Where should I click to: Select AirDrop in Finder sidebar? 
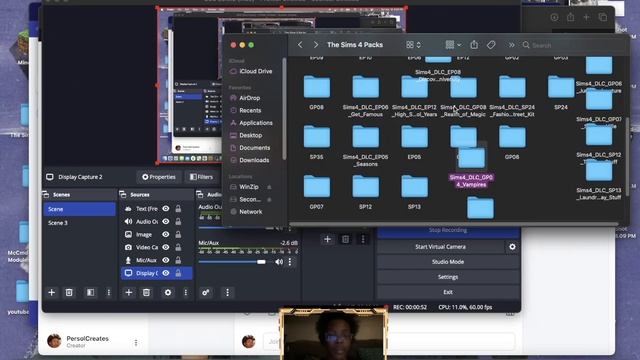tap(245, 98)
